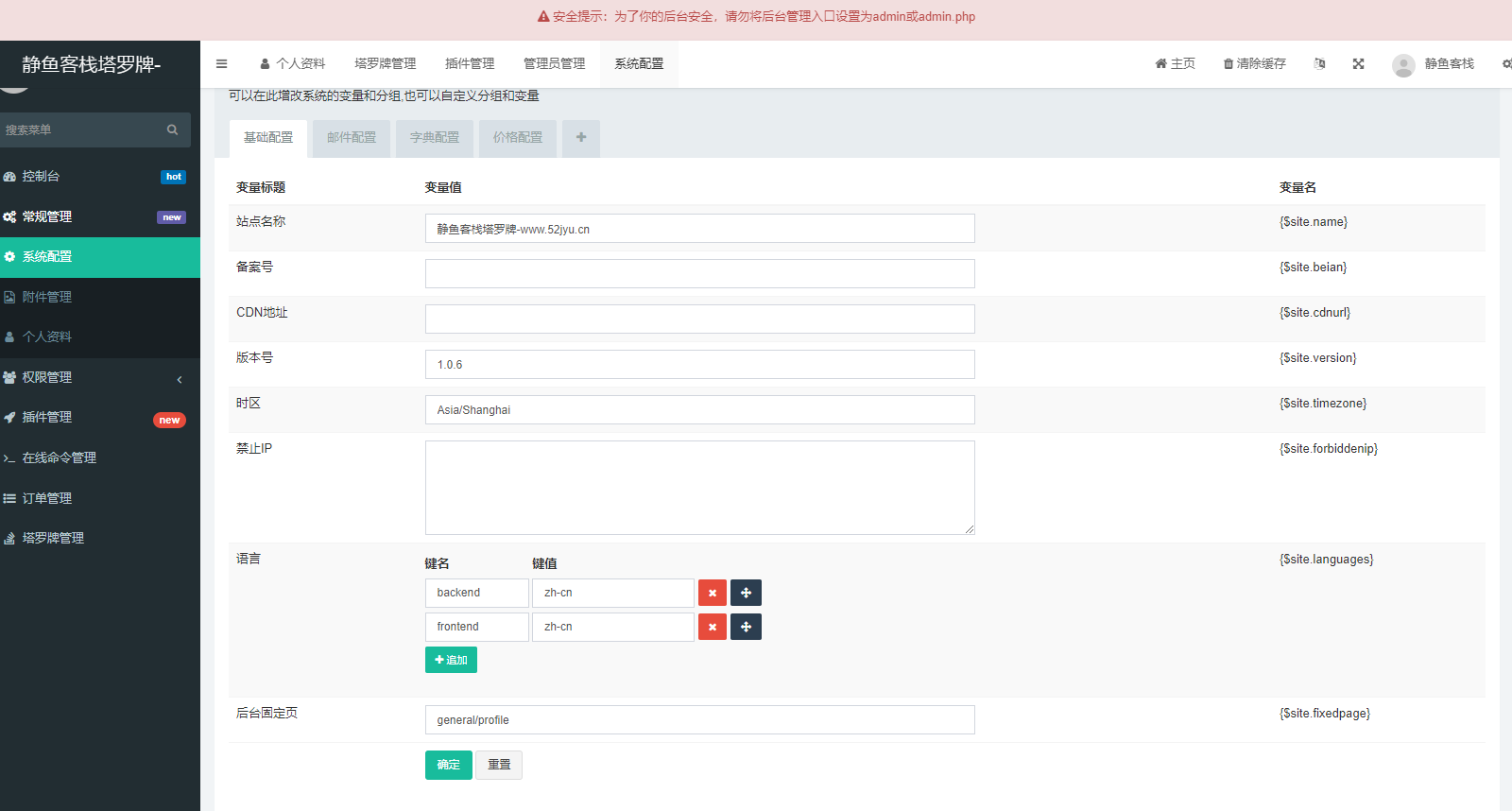Click the search magnifier icon in sidebar
The width and height of the screenshot is (1512, 811).
(172, 130)
